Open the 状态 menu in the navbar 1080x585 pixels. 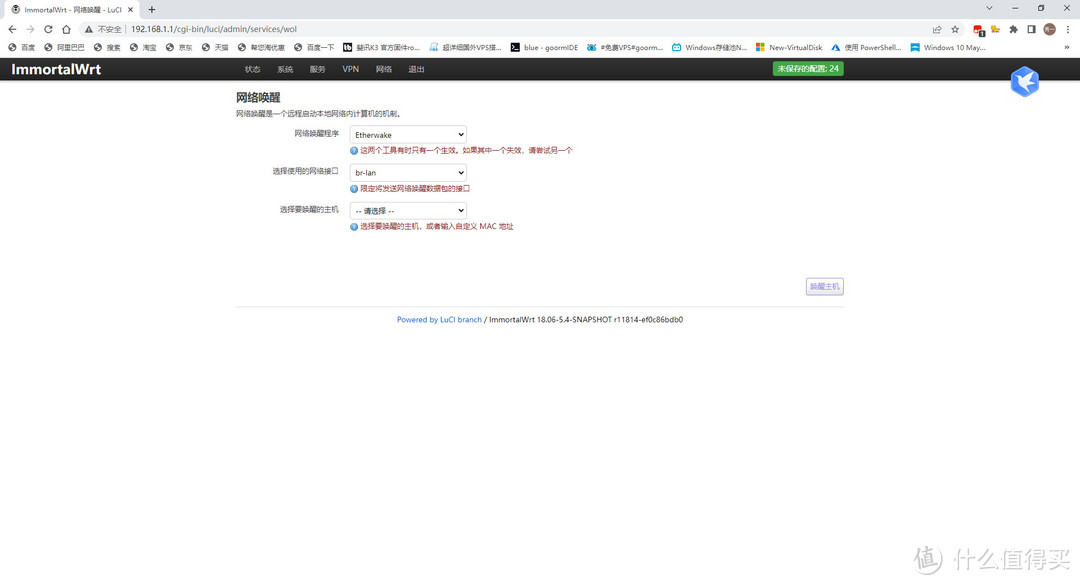point(252,69)
